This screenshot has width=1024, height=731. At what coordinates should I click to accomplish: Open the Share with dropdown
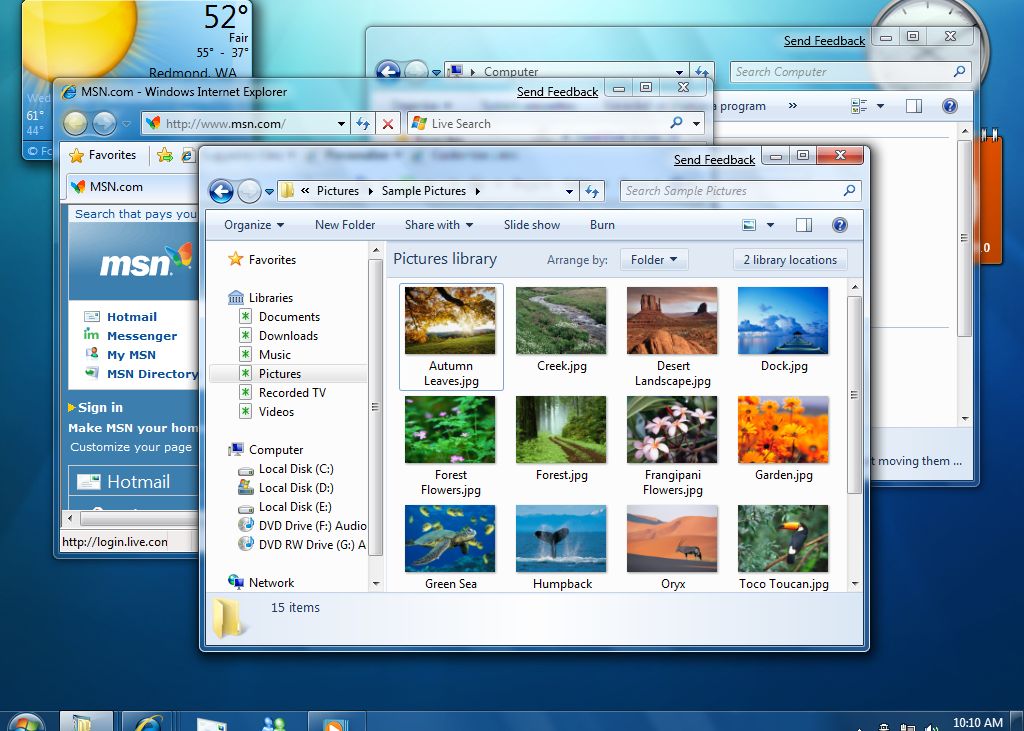click(x=439, y=225)
